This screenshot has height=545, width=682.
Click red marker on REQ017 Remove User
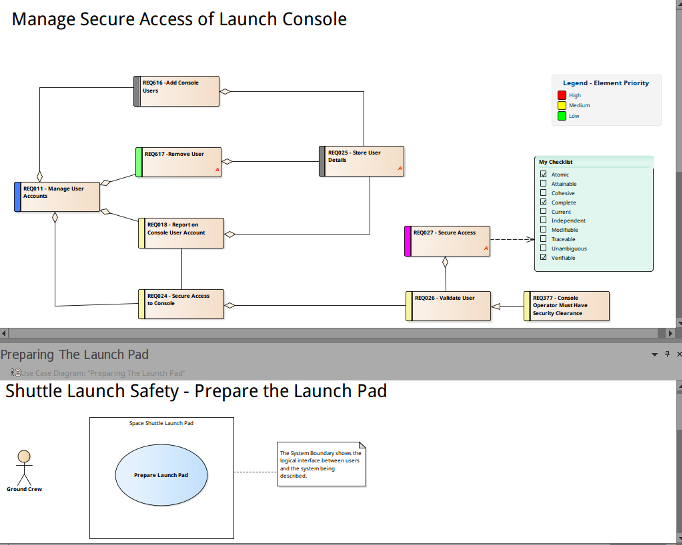coord(217,170)
